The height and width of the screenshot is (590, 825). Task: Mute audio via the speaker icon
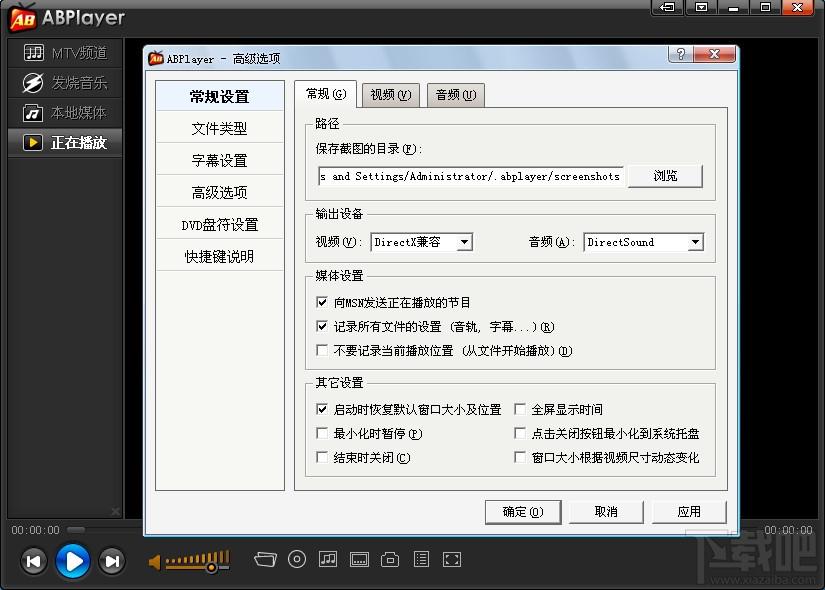(x=154, y=562)
